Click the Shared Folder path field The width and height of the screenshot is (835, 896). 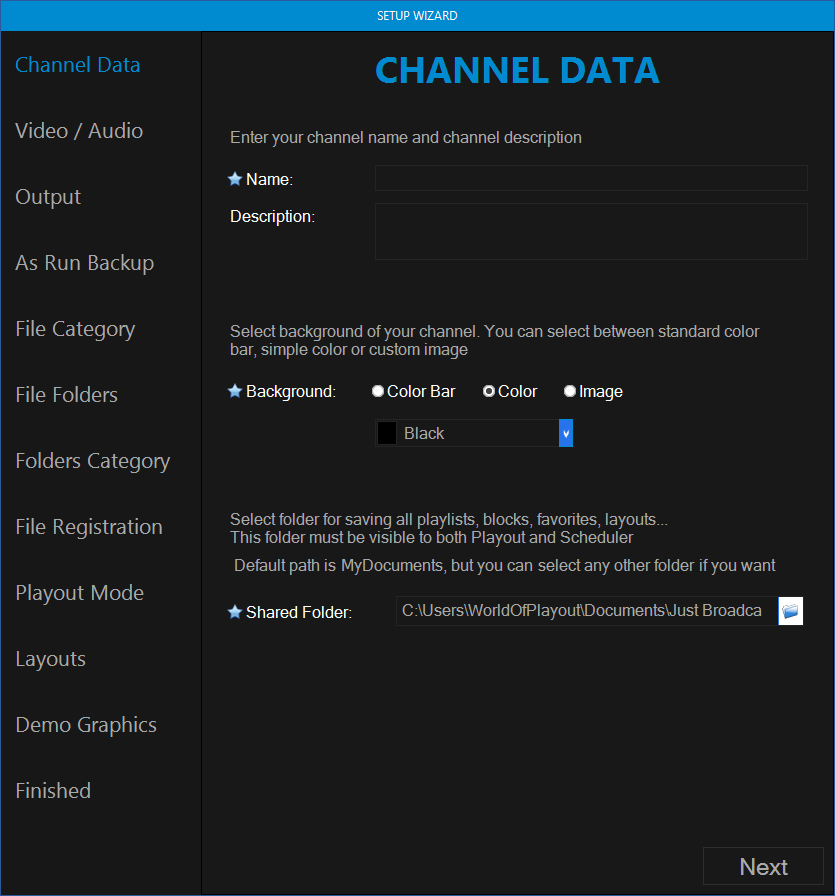[x=585, y=611]
